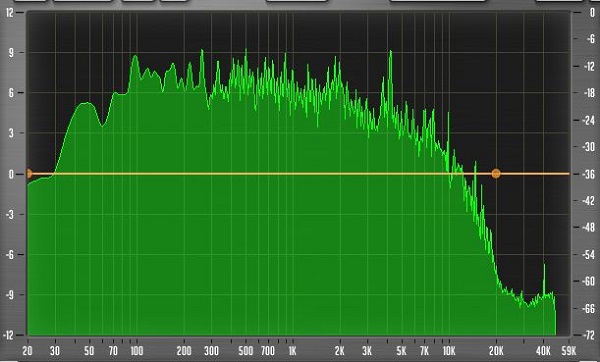Click the 500 frequency axis label

click(x=245, y=351)
